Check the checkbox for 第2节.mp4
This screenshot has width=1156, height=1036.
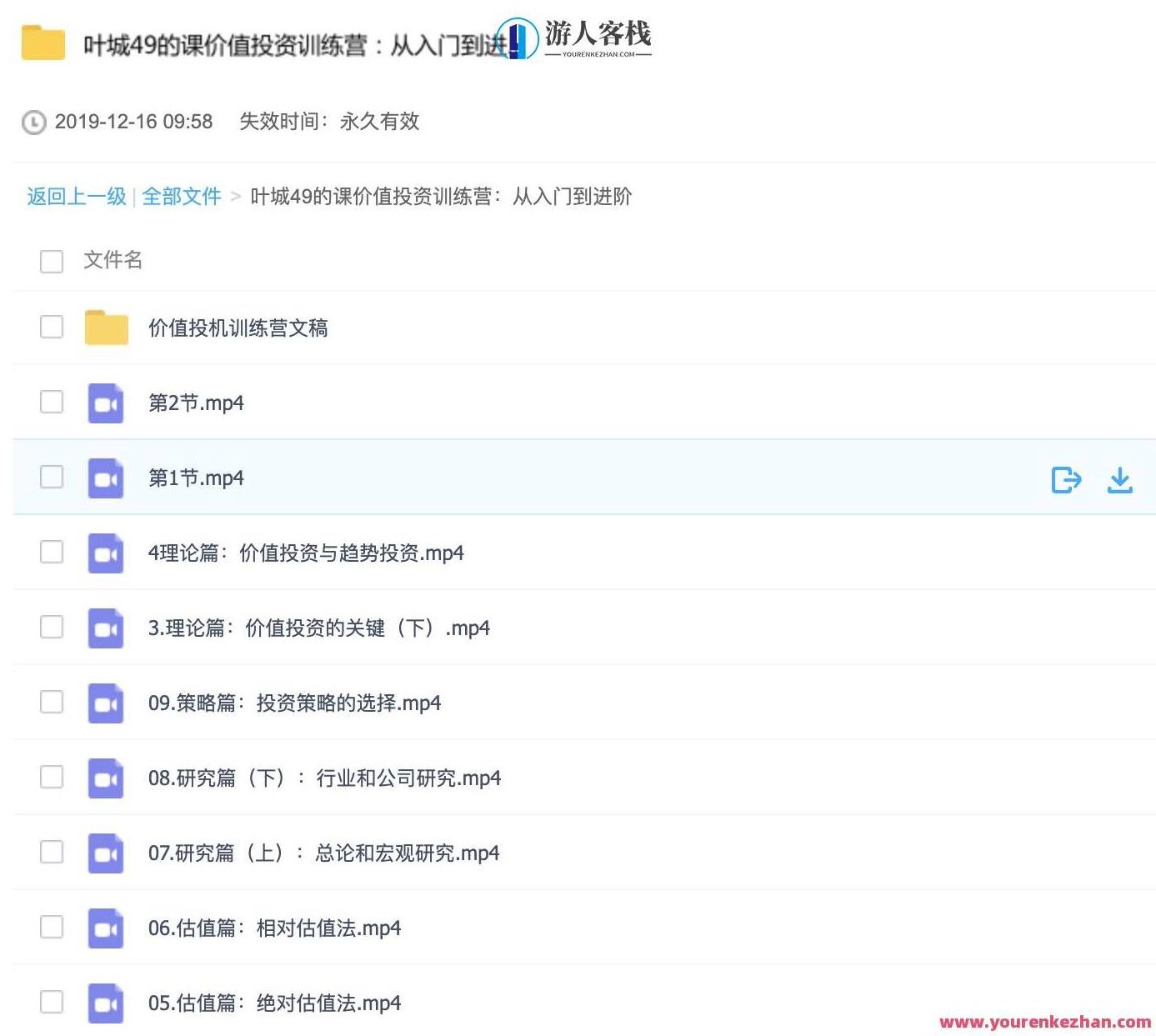[x=51, y=403]
